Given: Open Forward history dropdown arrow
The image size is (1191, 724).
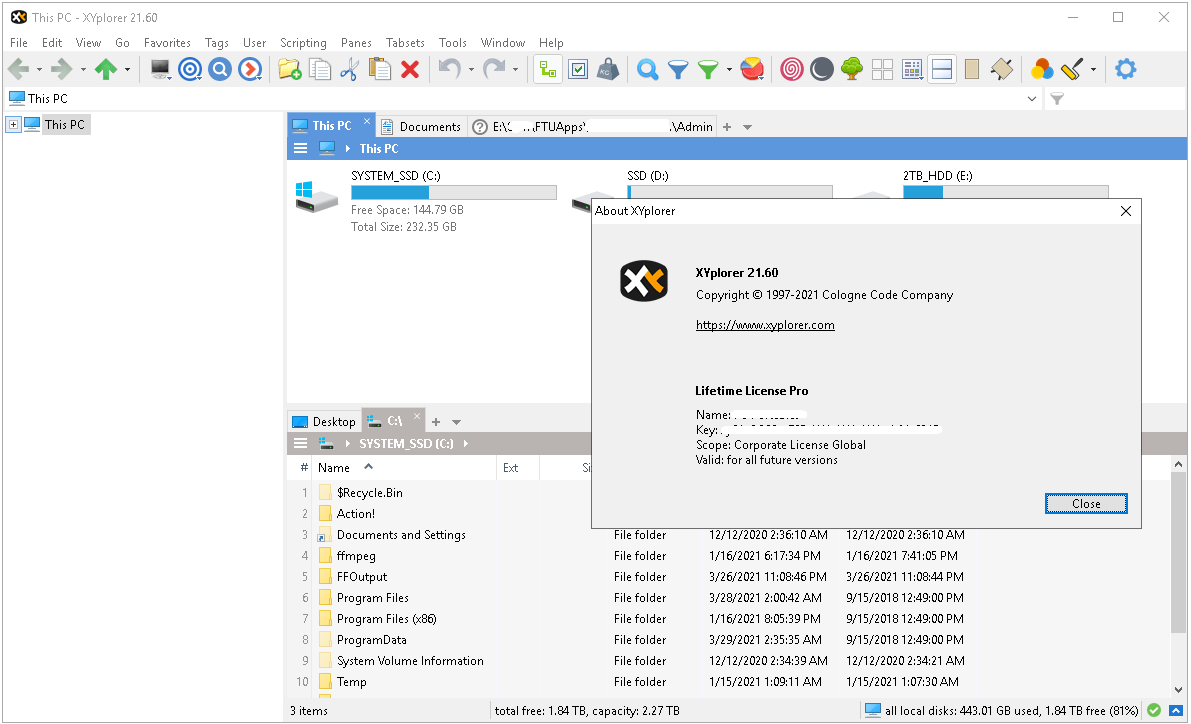Looking at the screenshot, I should 83,69.
